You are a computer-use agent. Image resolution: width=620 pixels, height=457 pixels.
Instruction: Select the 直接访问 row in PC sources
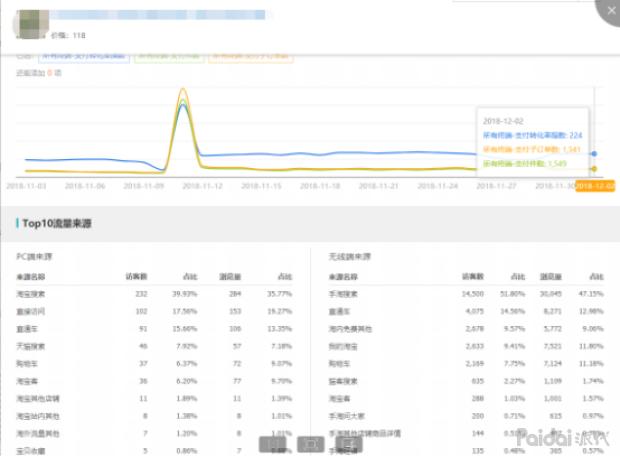(154, 311)
